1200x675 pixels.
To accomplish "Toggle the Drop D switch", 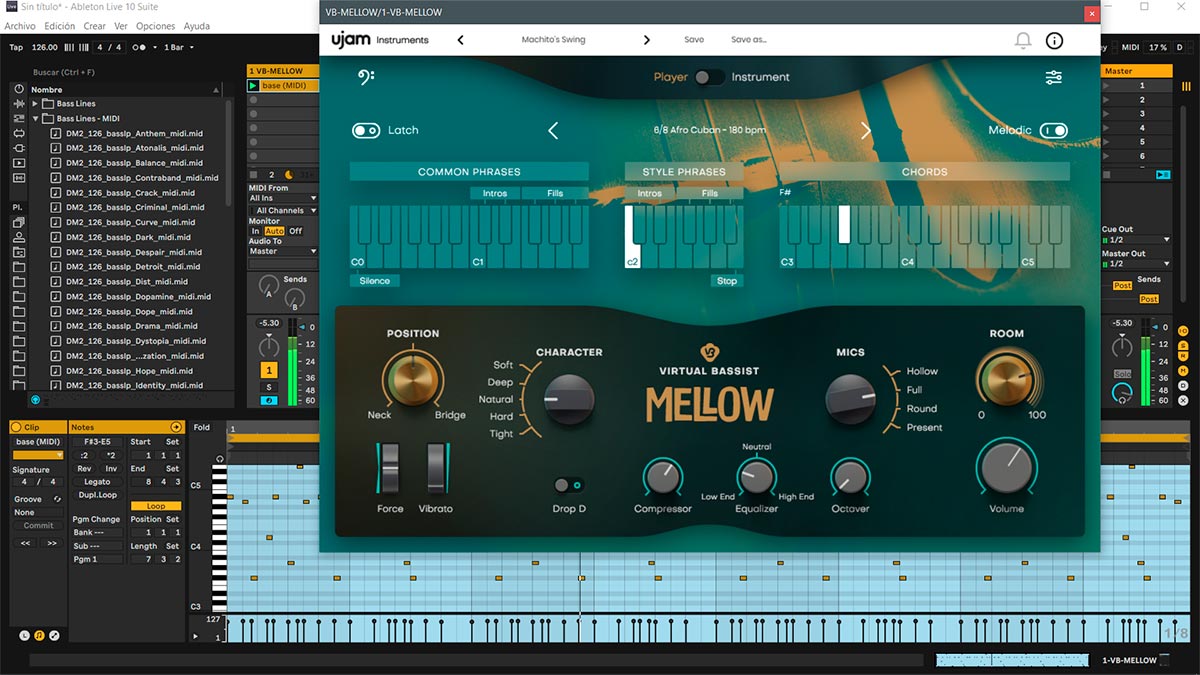I will click(568, 485).
